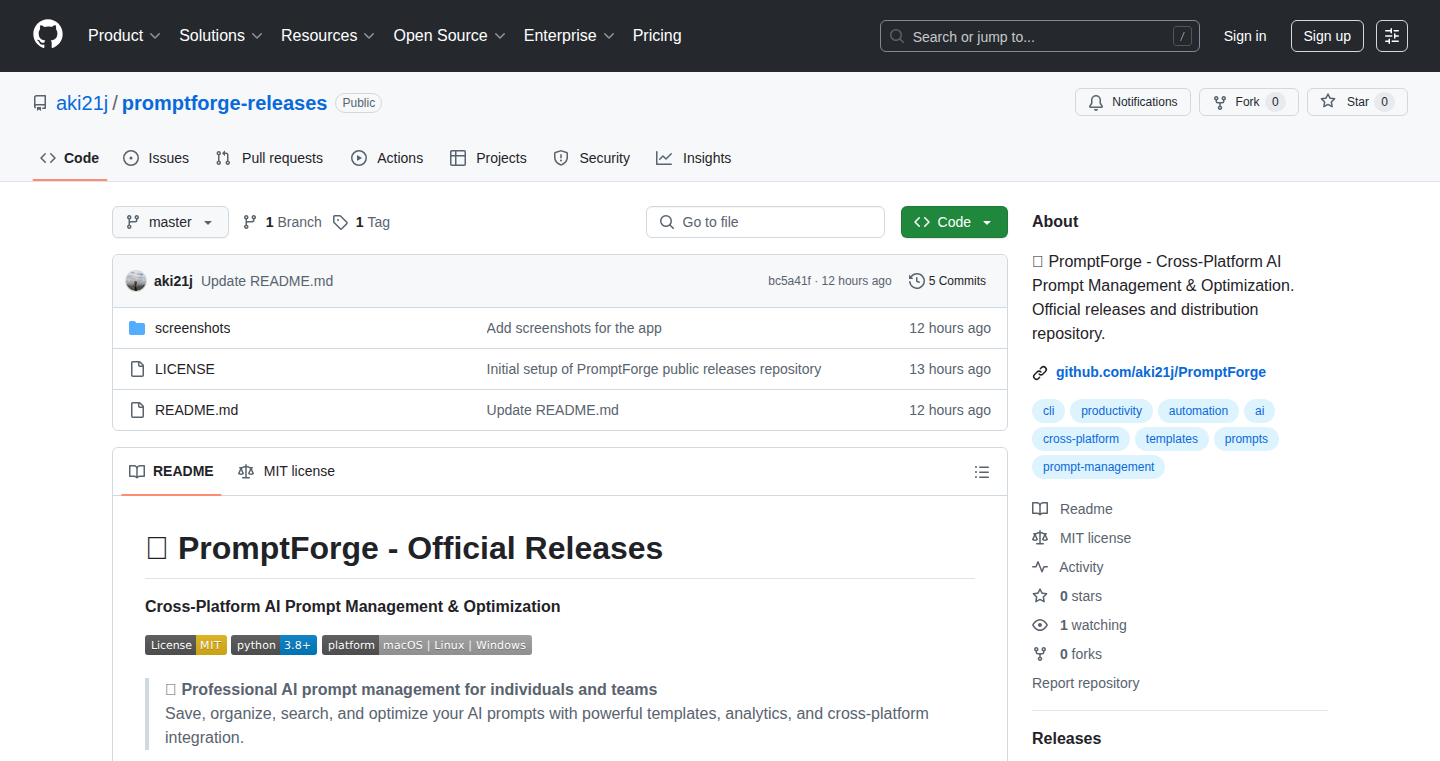
Task: Click the automation topic tag
Action: (x=1198, y=411)
